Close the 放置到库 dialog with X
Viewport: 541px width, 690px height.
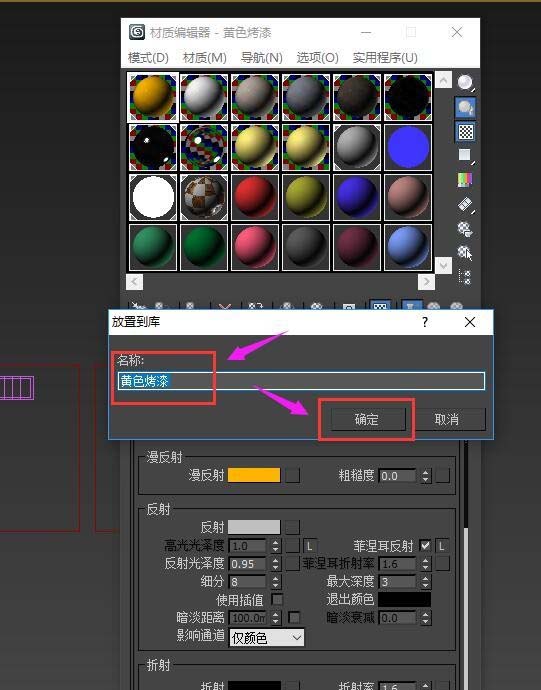coord(470,322)
